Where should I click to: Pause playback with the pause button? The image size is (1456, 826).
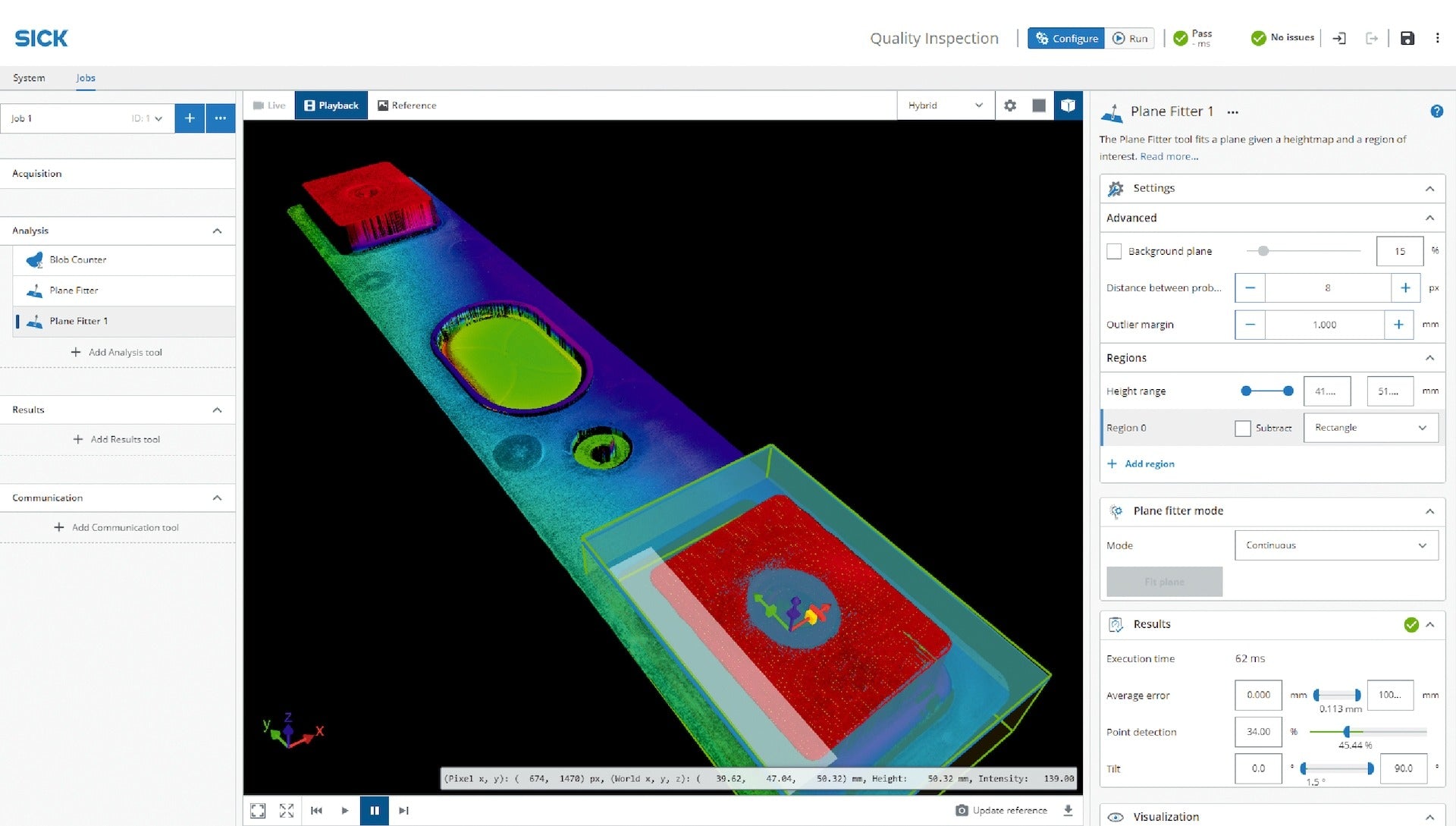(375, 810)
